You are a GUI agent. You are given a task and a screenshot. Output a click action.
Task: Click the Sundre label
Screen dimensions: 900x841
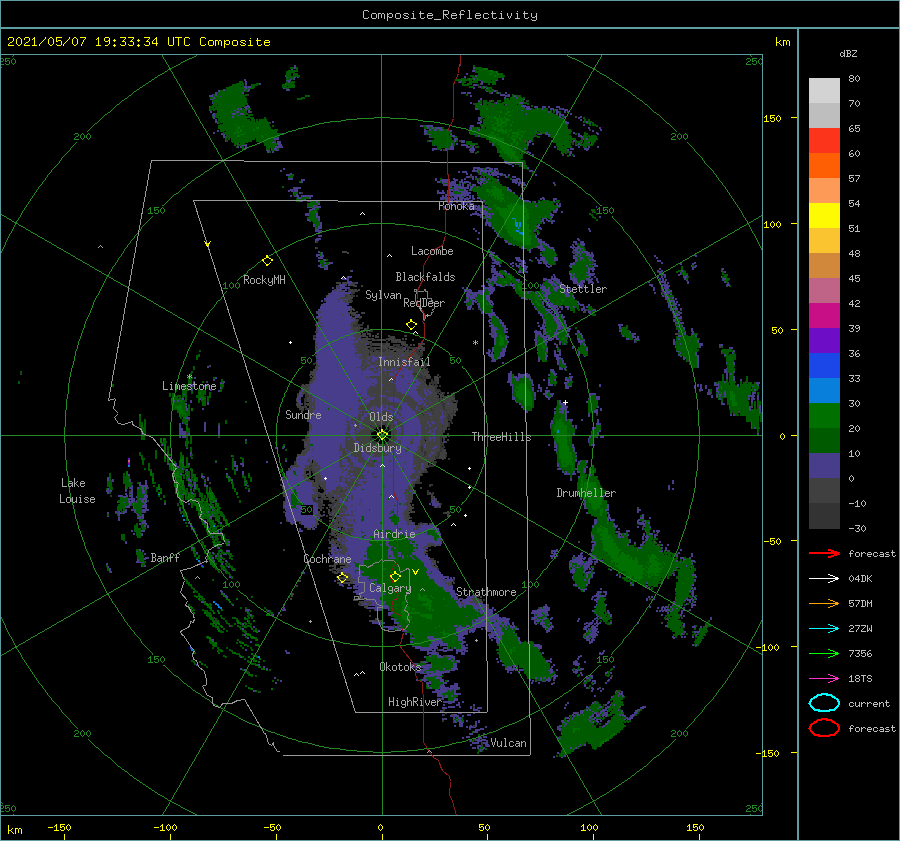(x=303, y=415)
